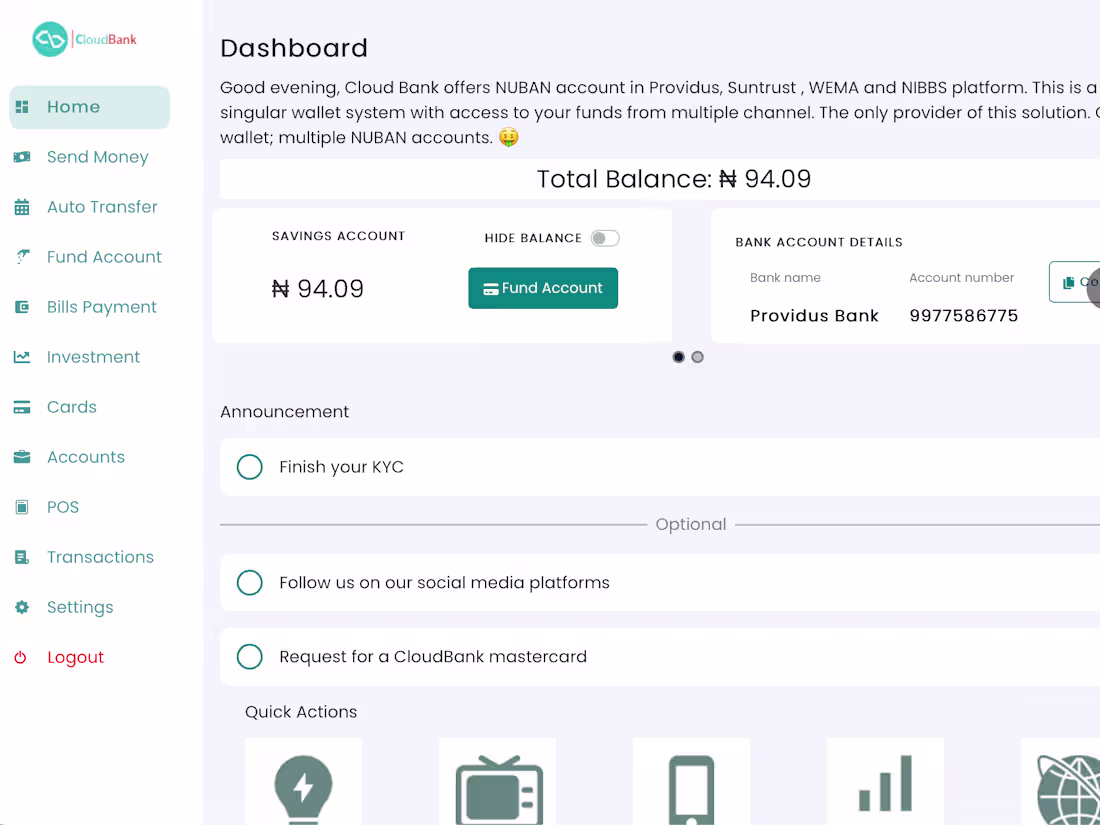This screenshot has height=825, width=1100.
Task: Click the Investment chart icon
Action: click(x=22, y=357)
